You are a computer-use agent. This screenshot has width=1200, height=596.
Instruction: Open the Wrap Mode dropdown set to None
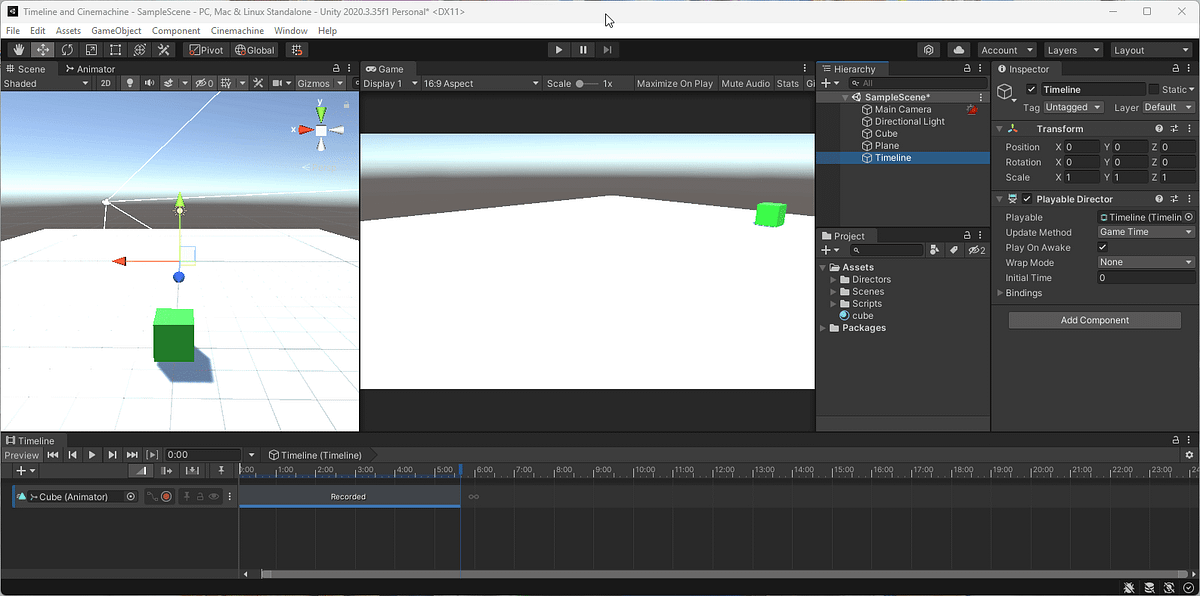tap(1146, 262)
